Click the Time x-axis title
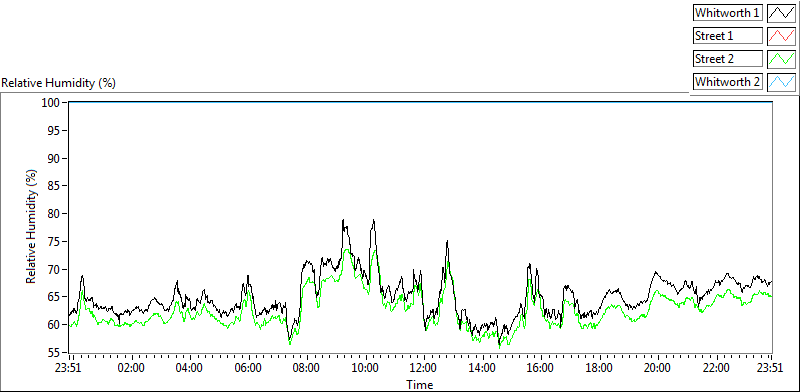The height and width of the screenshot is (392, 800). [421, 384]
